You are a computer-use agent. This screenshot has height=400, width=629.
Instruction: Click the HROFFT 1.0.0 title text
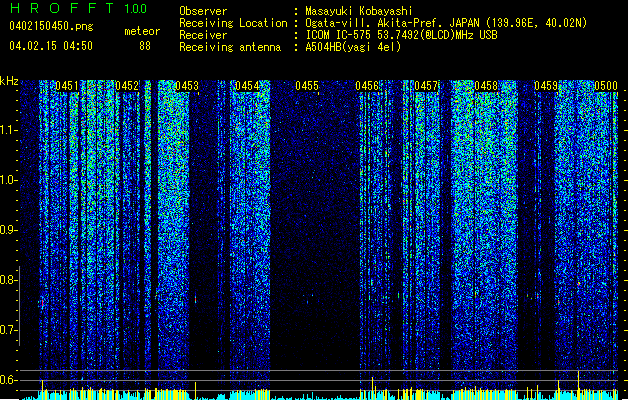[x=78, y=8]
